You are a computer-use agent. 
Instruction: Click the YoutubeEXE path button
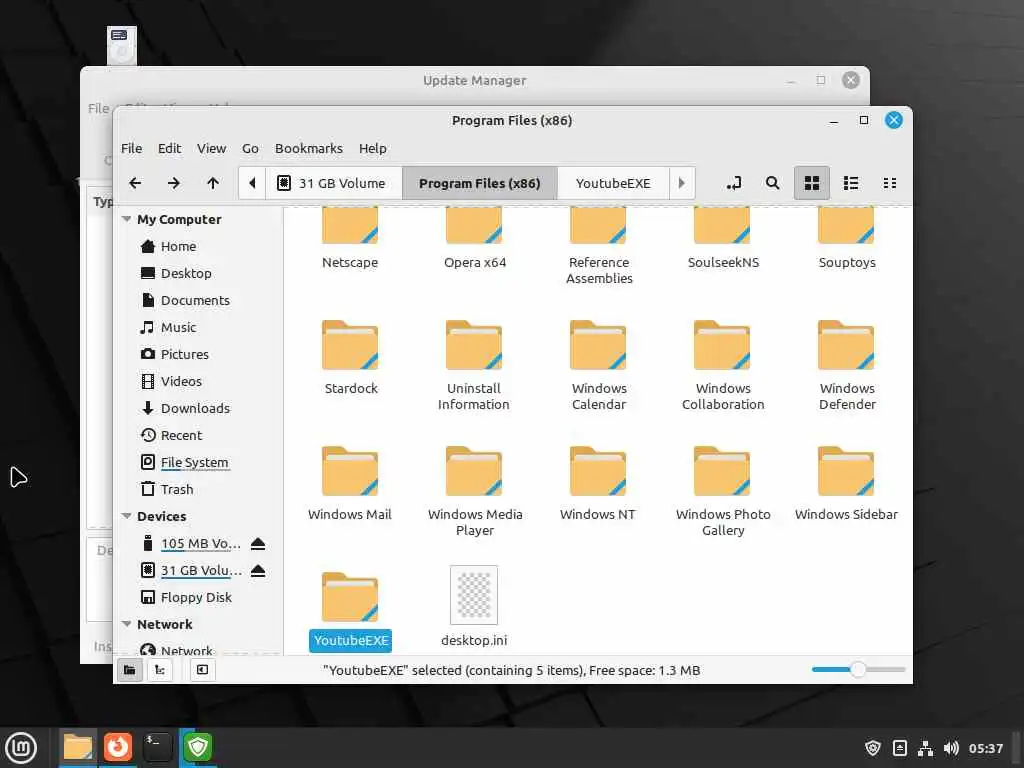613,183
